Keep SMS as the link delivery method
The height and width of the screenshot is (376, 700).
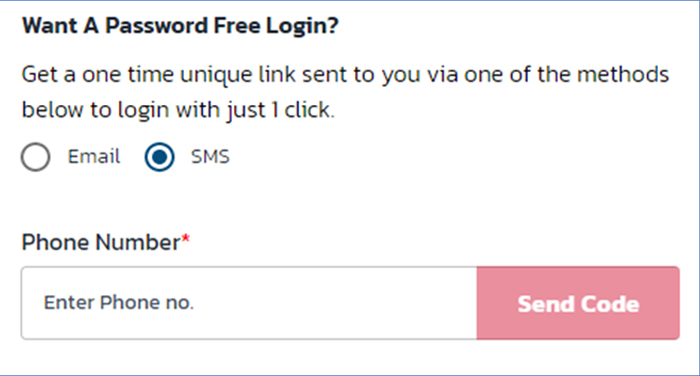pyautogui.click(x=159, y=157)
